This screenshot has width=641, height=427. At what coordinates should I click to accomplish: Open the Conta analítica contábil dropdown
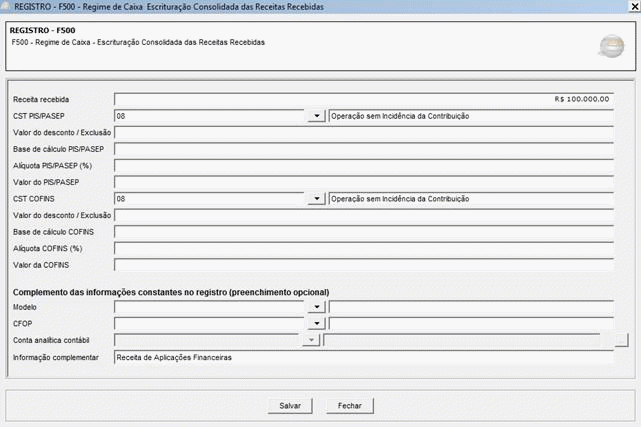[311, 340]
